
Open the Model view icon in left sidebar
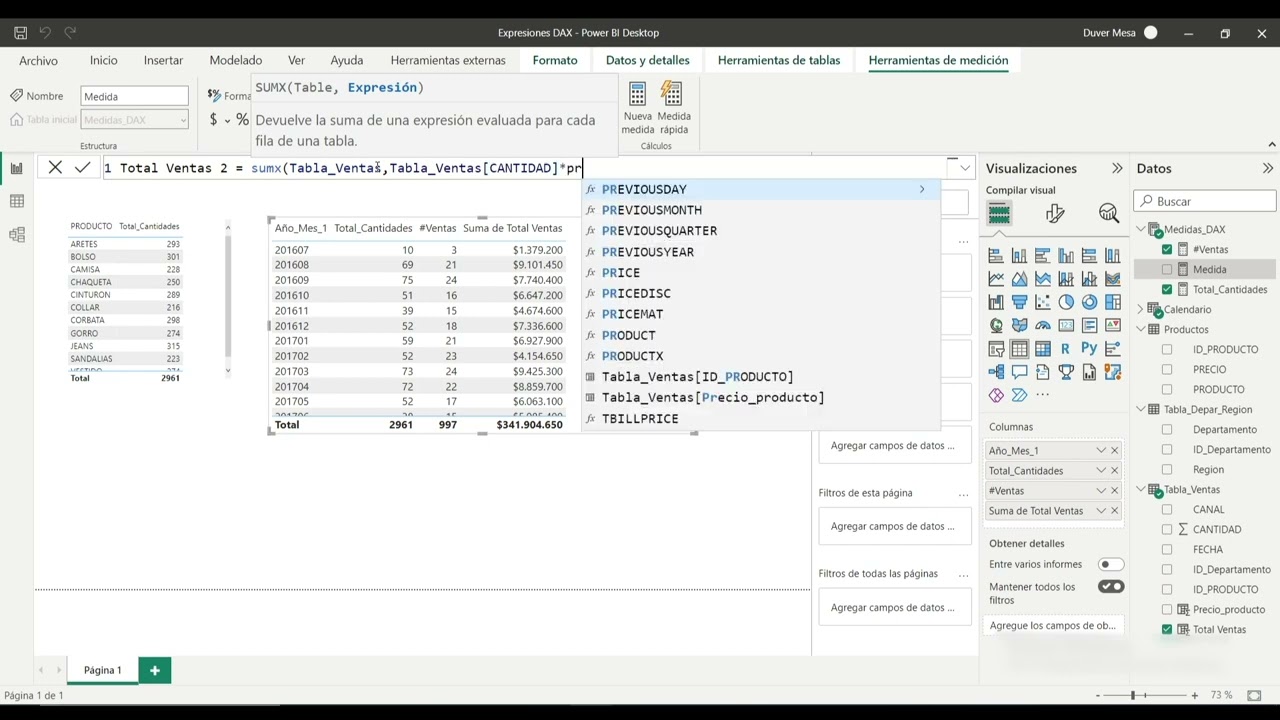point(16,235)
